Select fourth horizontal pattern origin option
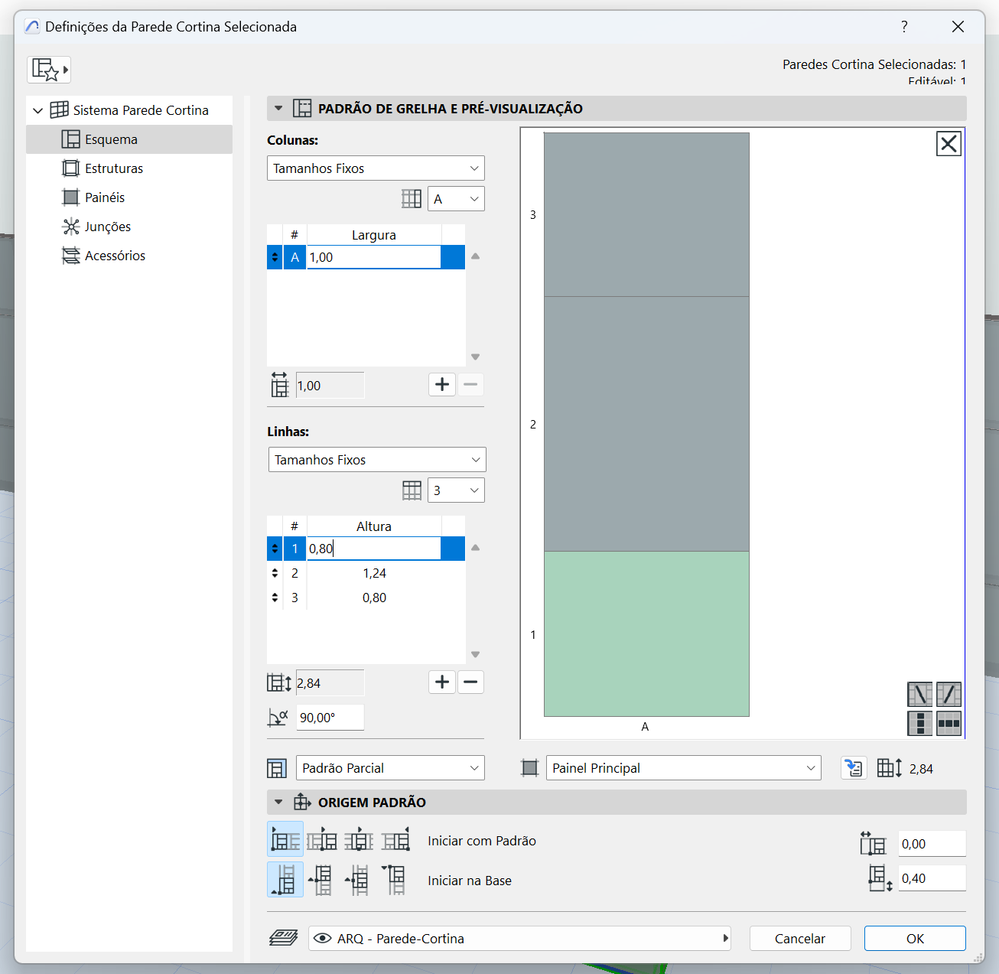 (x=396, y=841)
